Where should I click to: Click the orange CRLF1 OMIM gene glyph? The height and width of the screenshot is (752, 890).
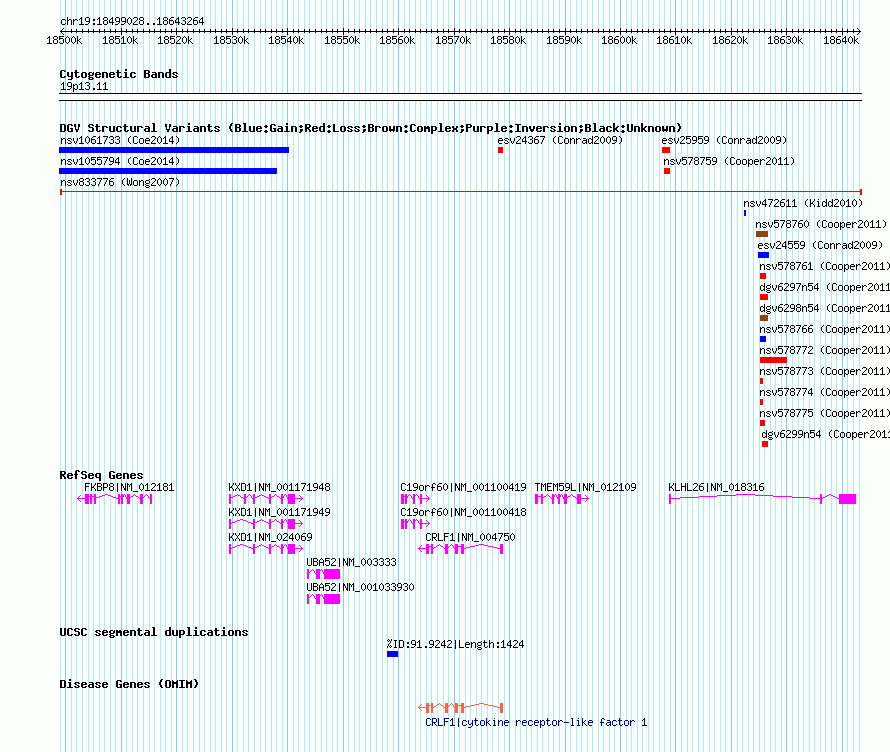coord(461,707)
